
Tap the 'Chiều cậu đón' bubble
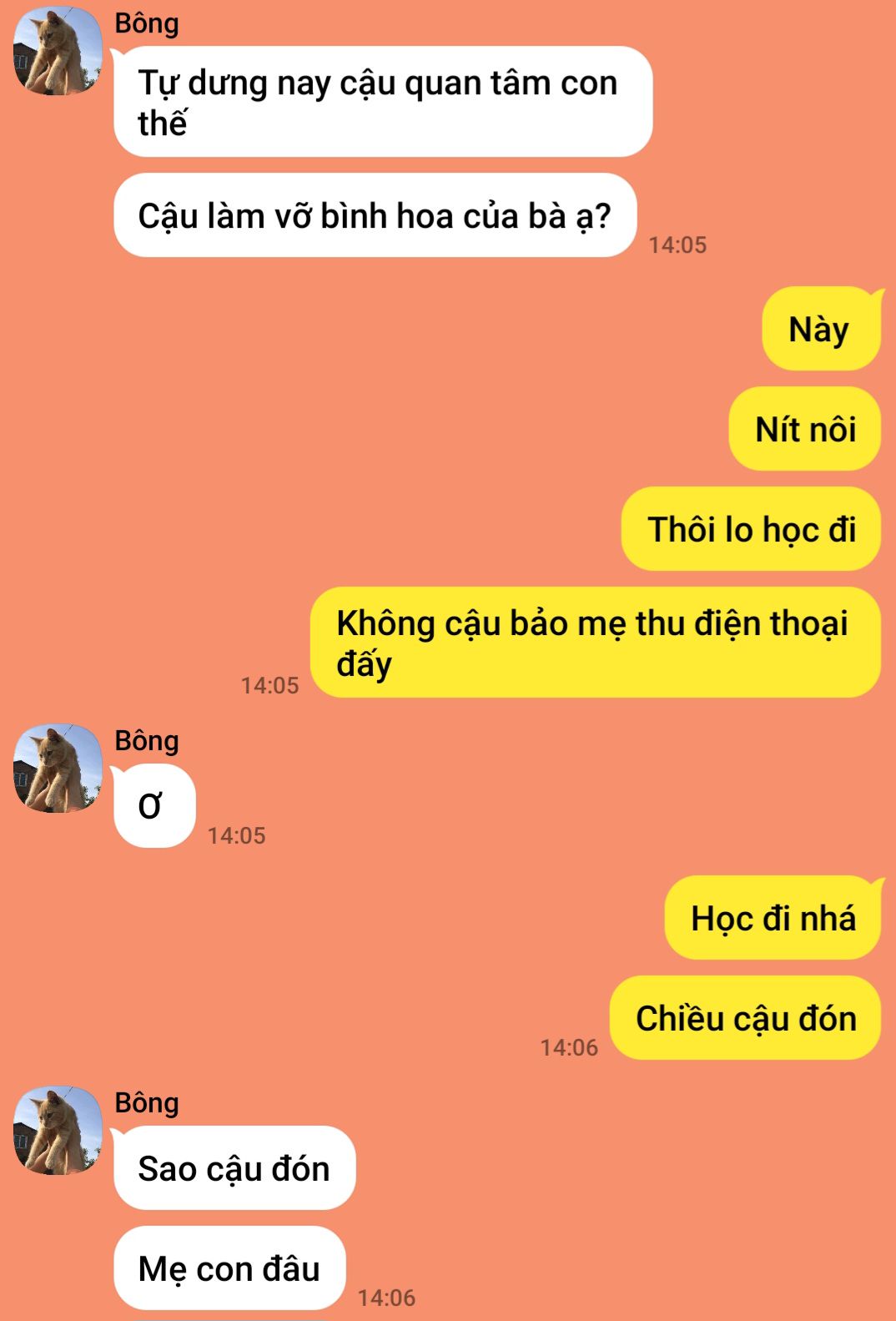coord(745,1018)
